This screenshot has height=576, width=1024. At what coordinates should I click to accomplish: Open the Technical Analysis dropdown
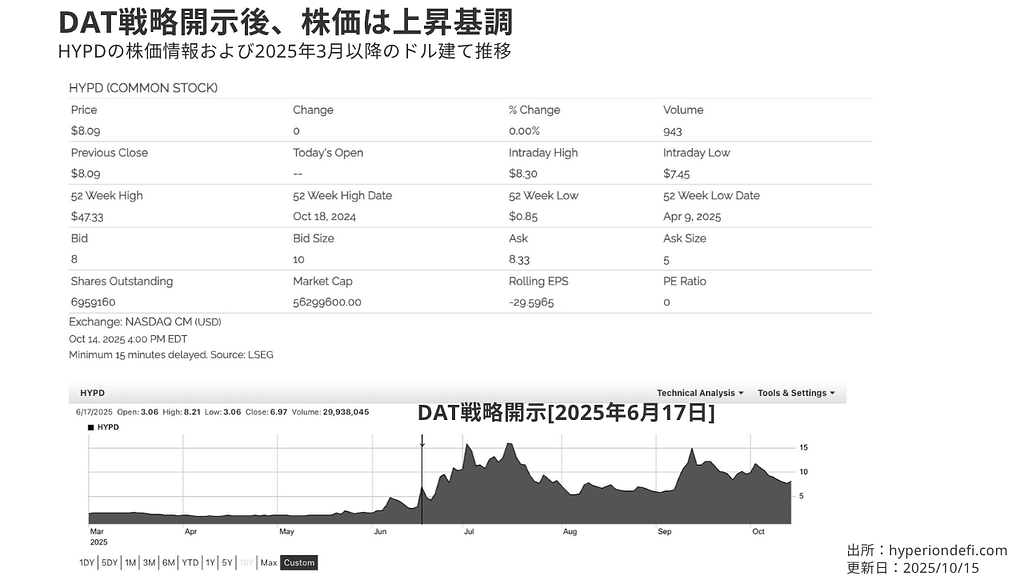pyautogui.click(x=700, y=393)
